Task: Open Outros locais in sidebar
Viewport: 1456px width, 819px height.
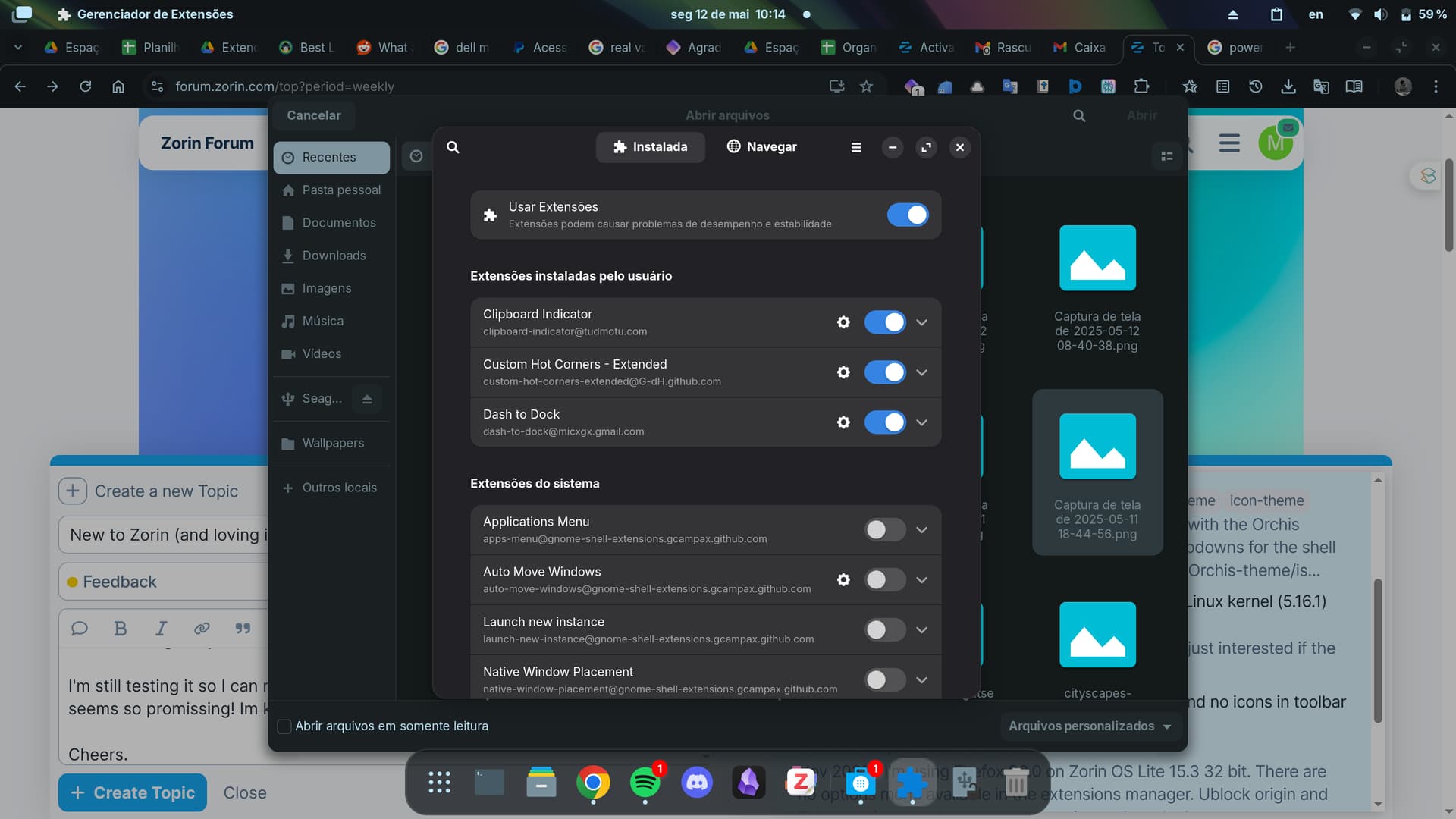Action: click(331, 488)
